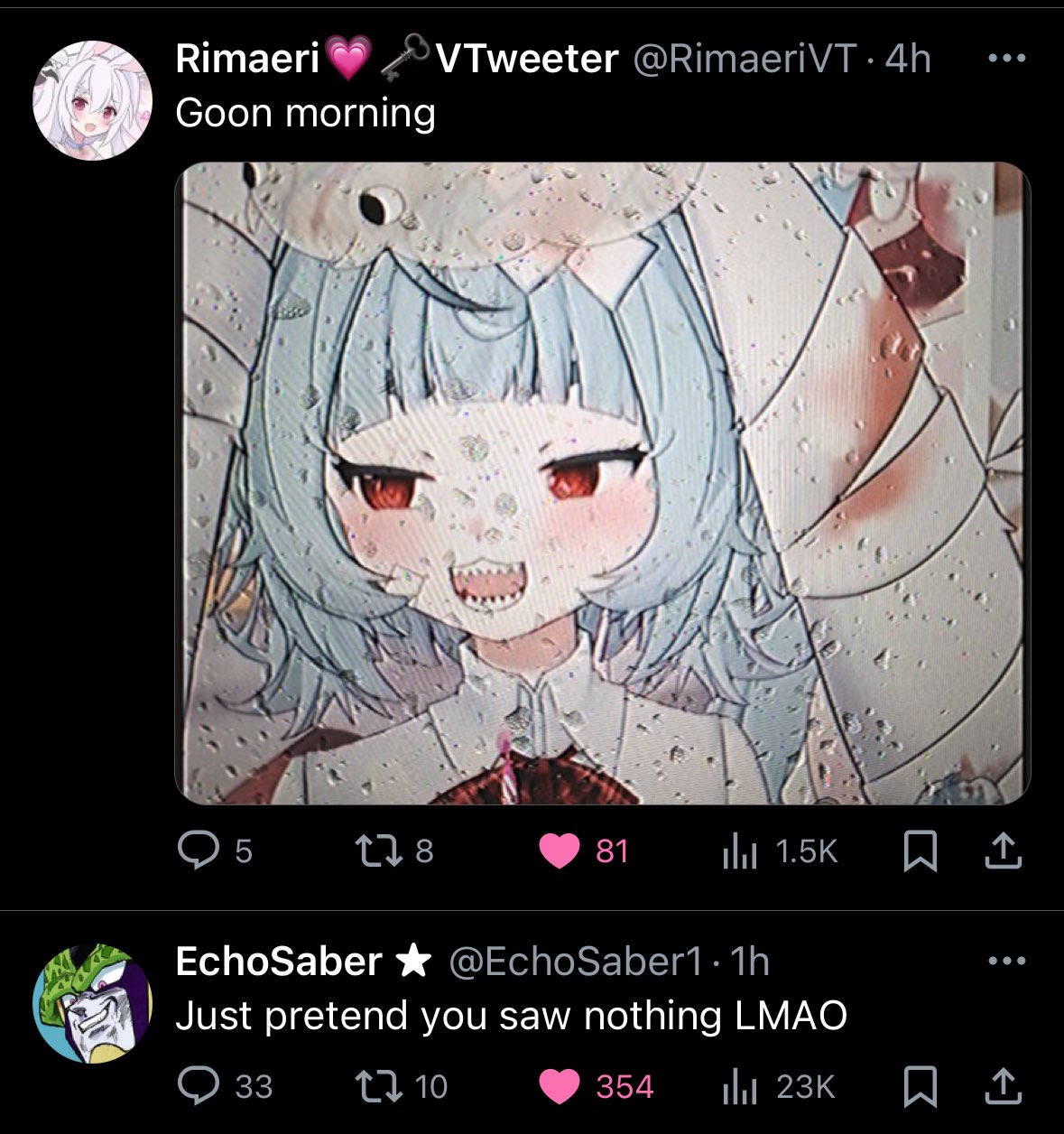Open more options on Rimaeri's tweet

pyautogui.click(x=1007, y=59)
